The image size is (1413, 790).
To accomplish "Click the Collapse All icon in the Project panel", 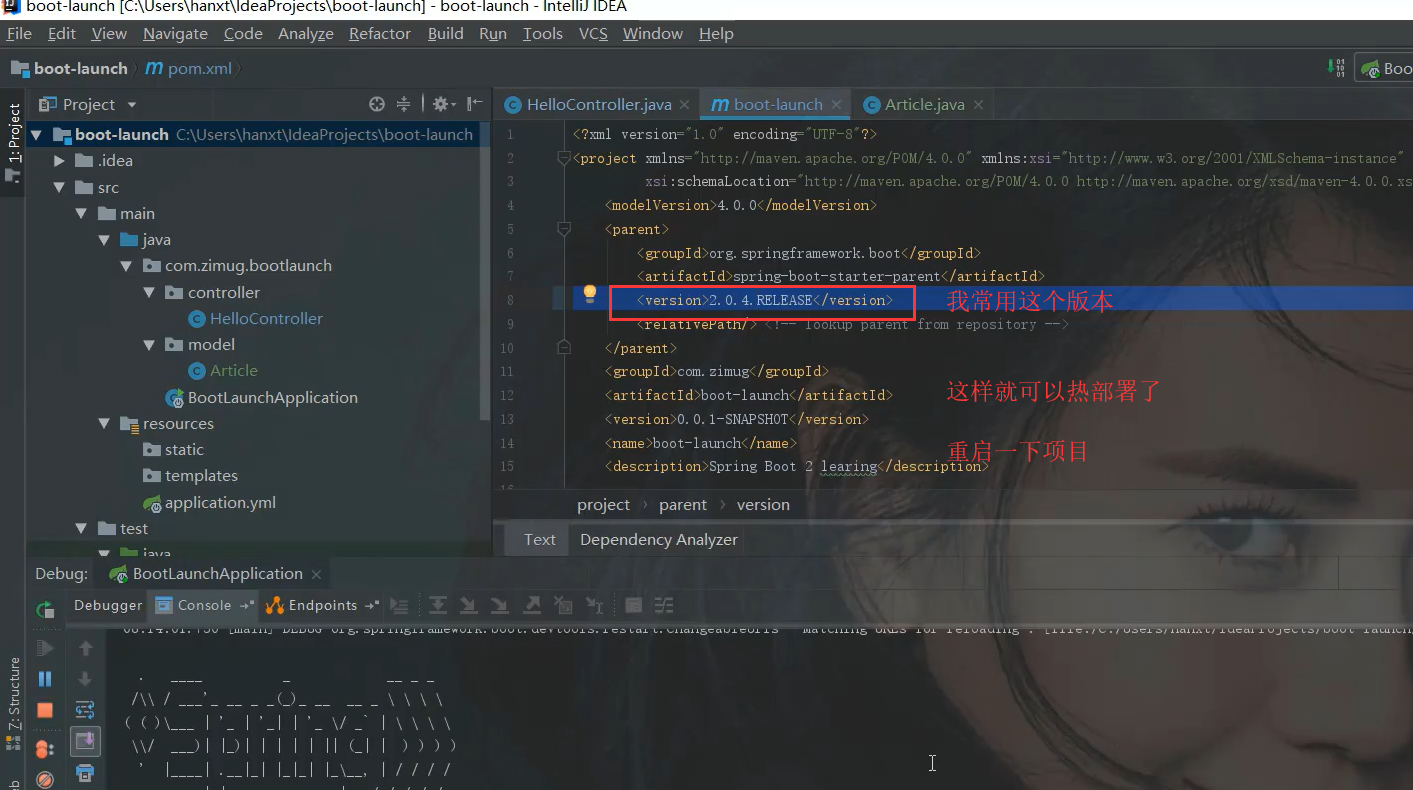I will (403, 104).
